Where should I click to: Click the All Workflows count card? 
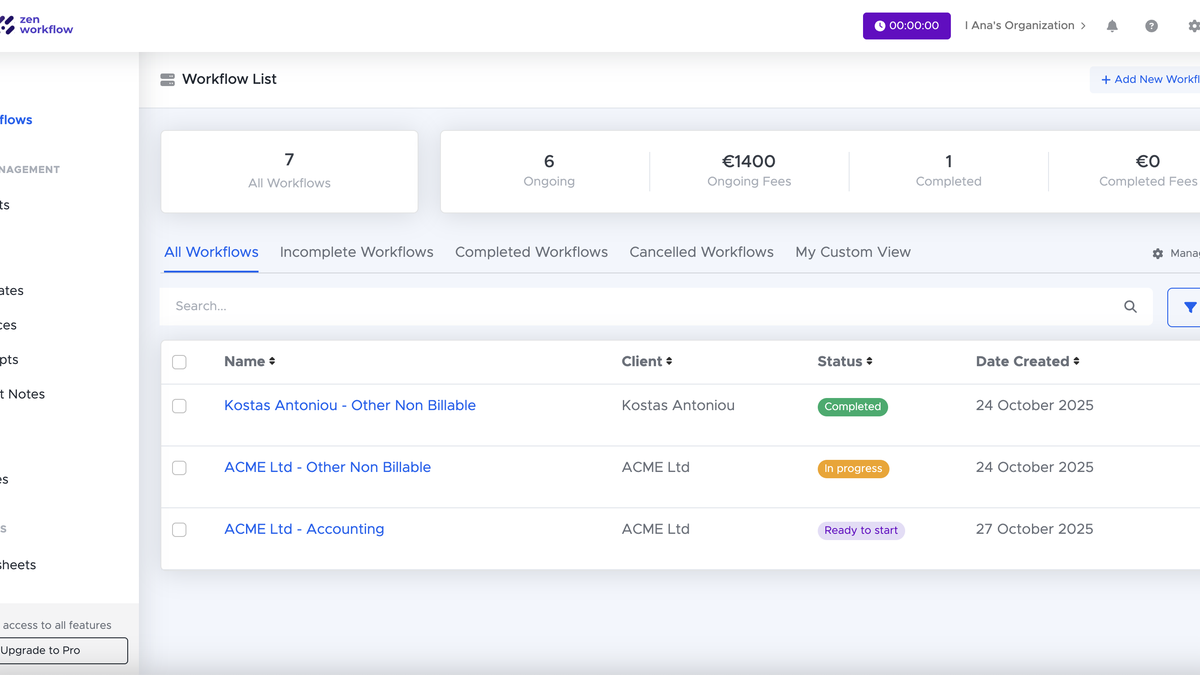click(289, 171)
